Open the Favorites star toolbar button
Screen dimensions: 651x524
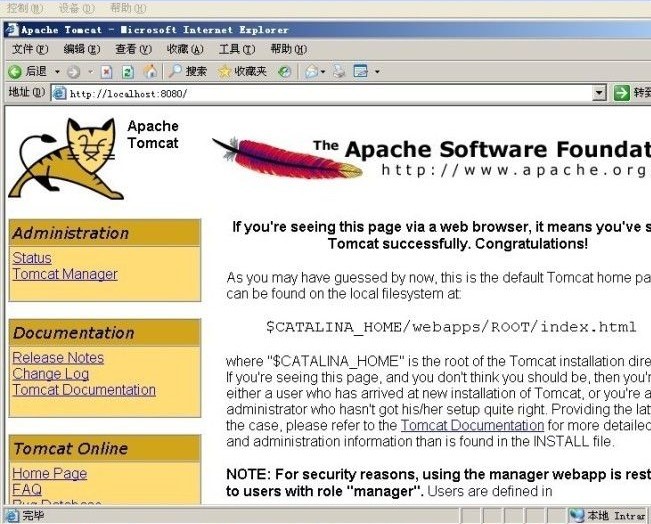pos(242,71)
